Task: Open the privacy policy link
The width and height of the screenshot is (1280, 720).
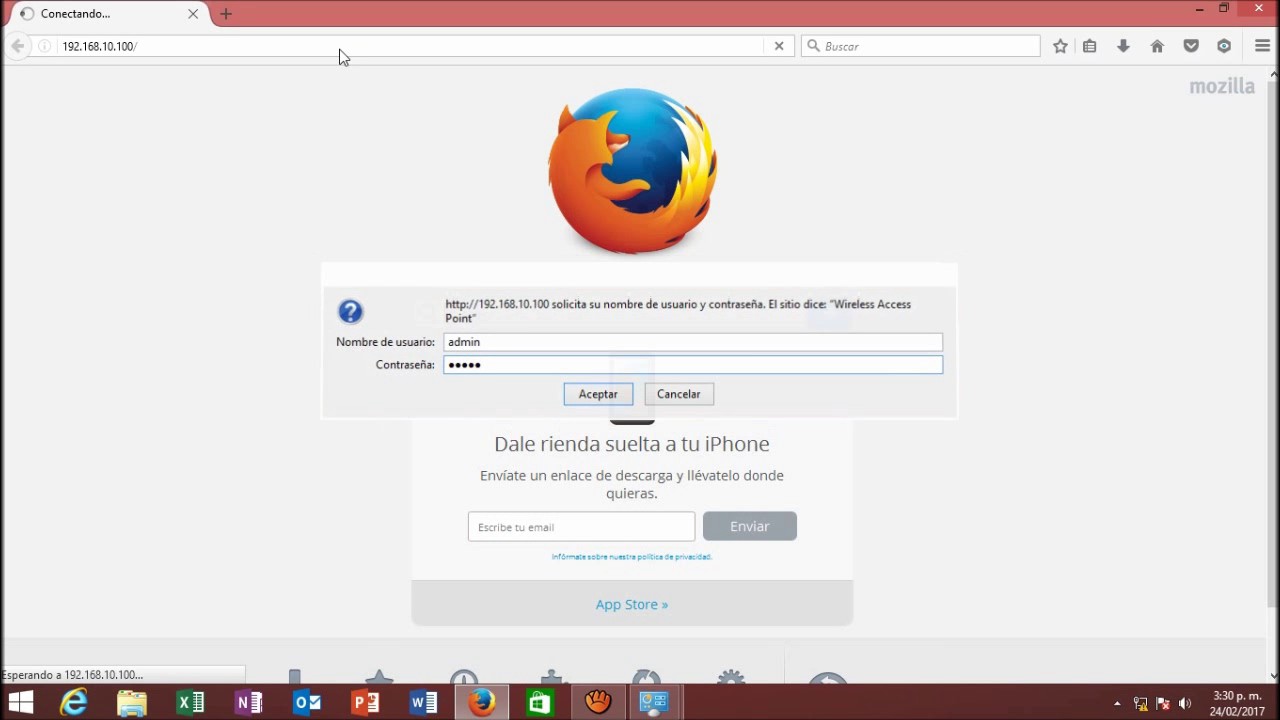Action: click(x=632, y=557)
